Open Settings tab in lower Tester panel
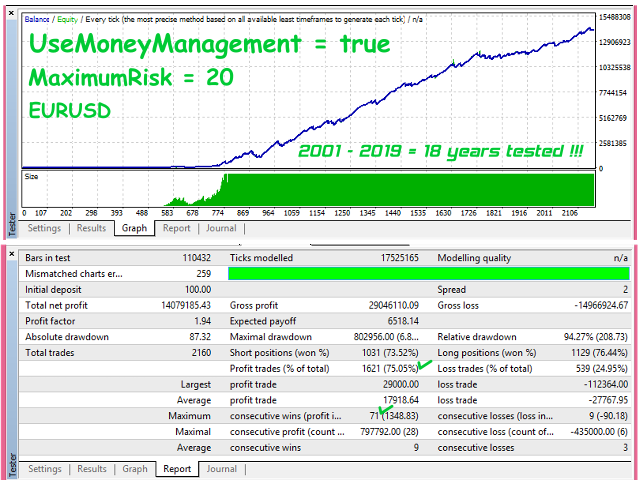This screenshot has width=640, height=480. (x=44, y=469)
